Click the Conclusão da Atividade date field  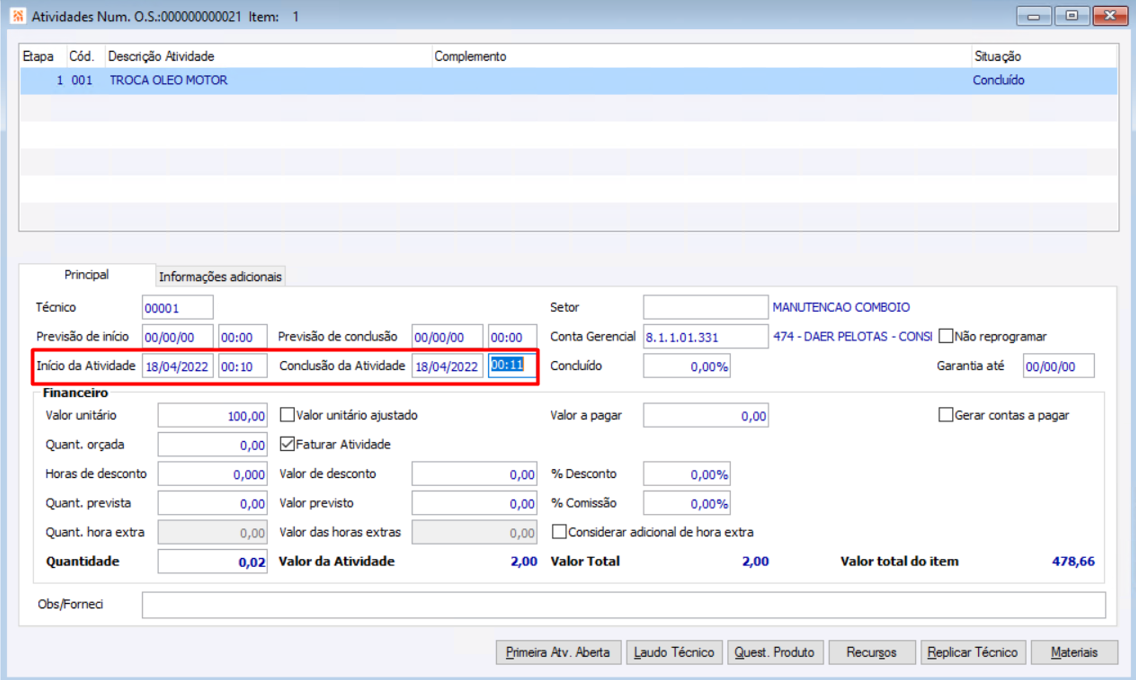(x=447, y=366)
